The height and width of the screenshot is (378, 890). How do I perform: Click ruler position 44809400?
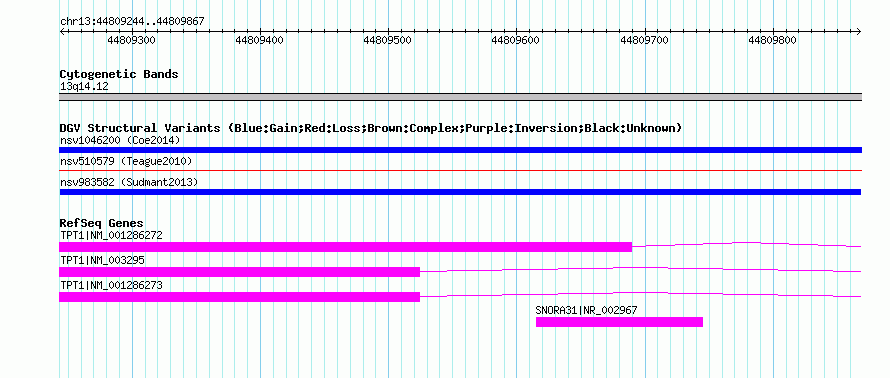pos(259,40)
